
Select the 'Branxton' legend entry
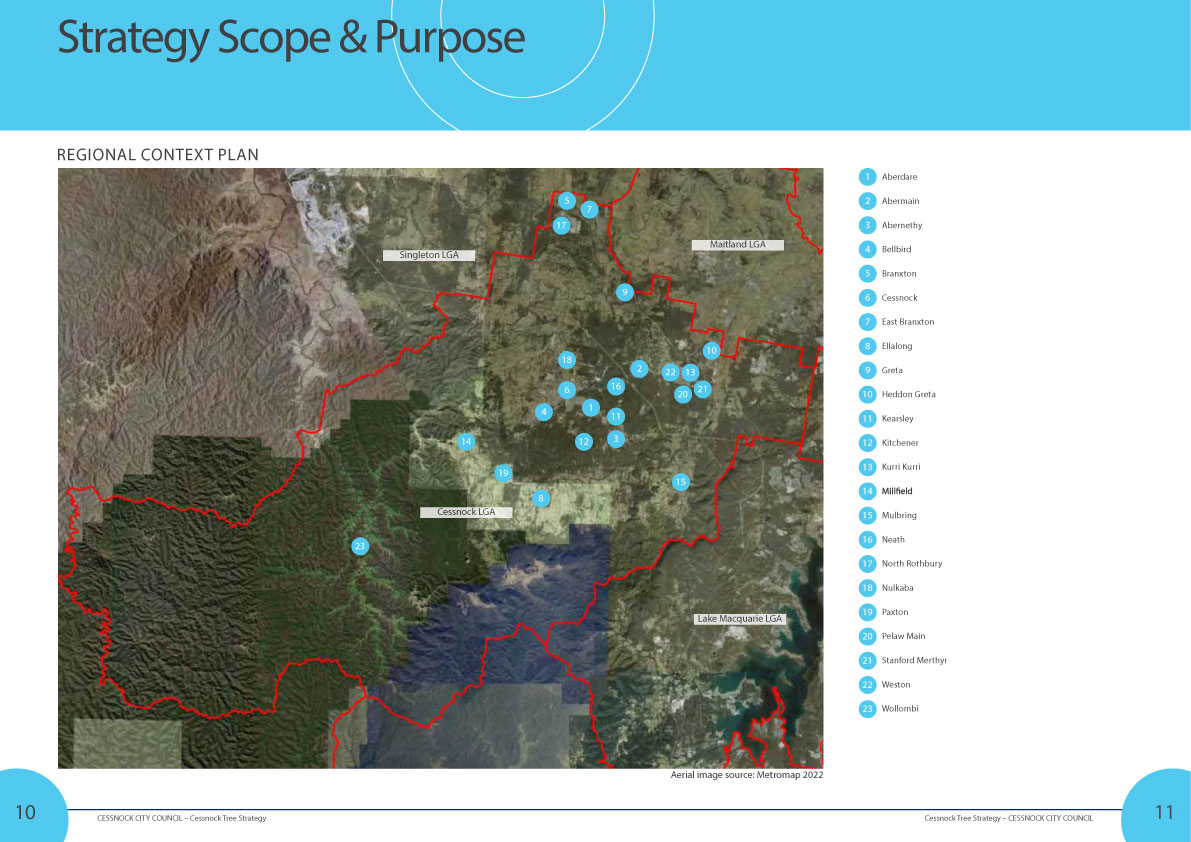pyautogui.click(x=899, y=273)
